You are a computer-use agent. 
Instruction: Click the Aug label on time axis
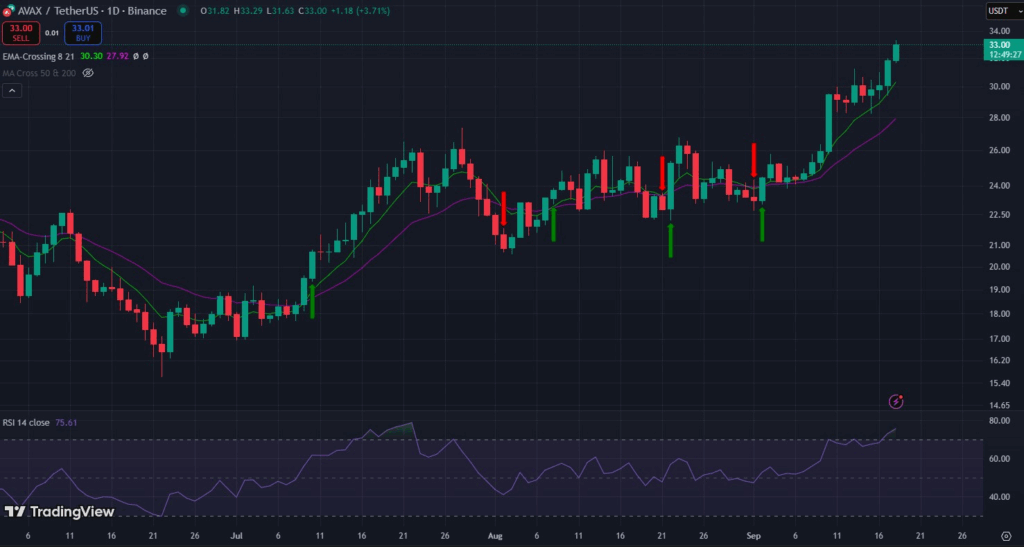(495, 536)
